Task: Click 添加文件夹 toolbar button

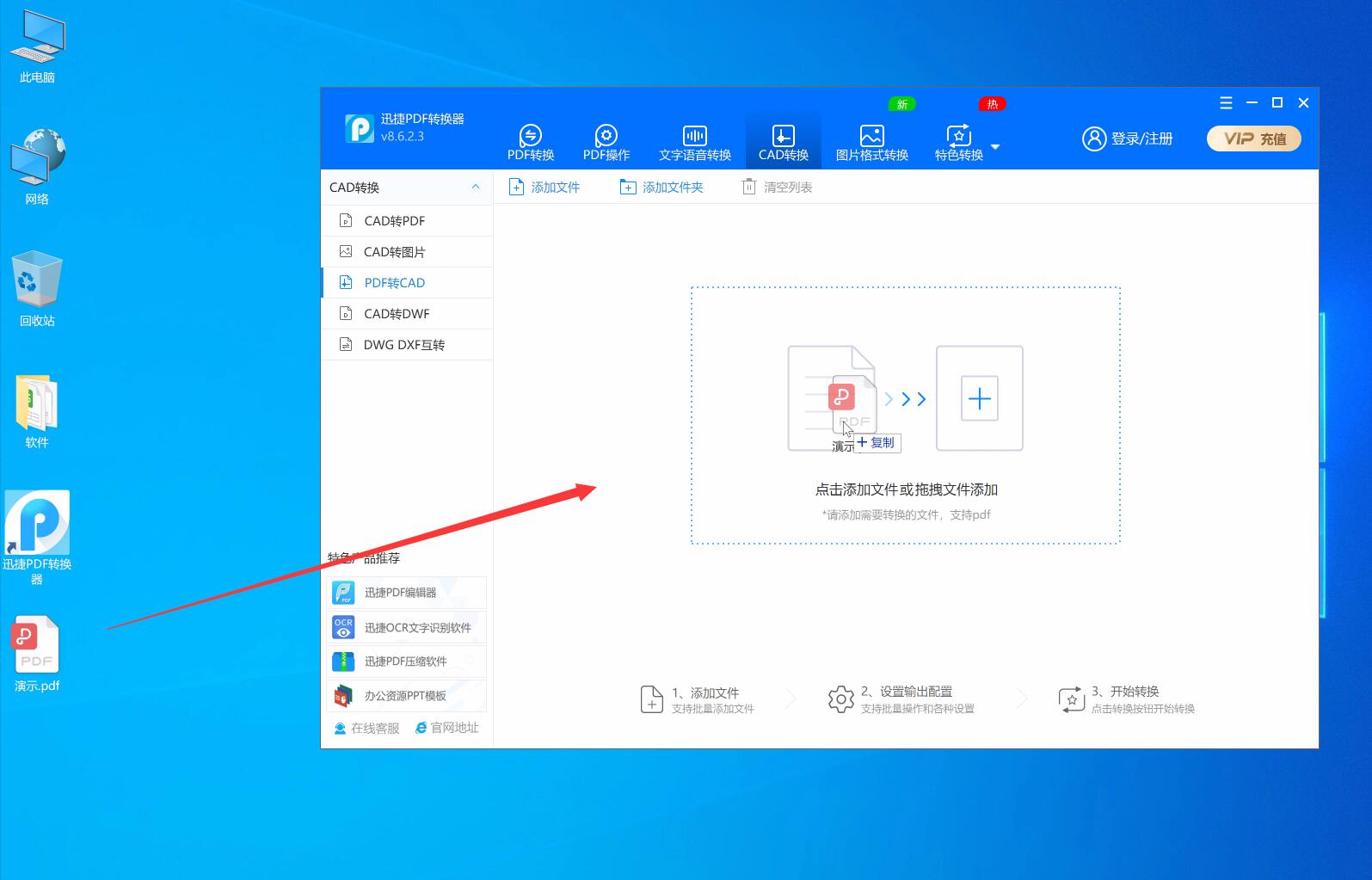Action: (x=661, y=187)
